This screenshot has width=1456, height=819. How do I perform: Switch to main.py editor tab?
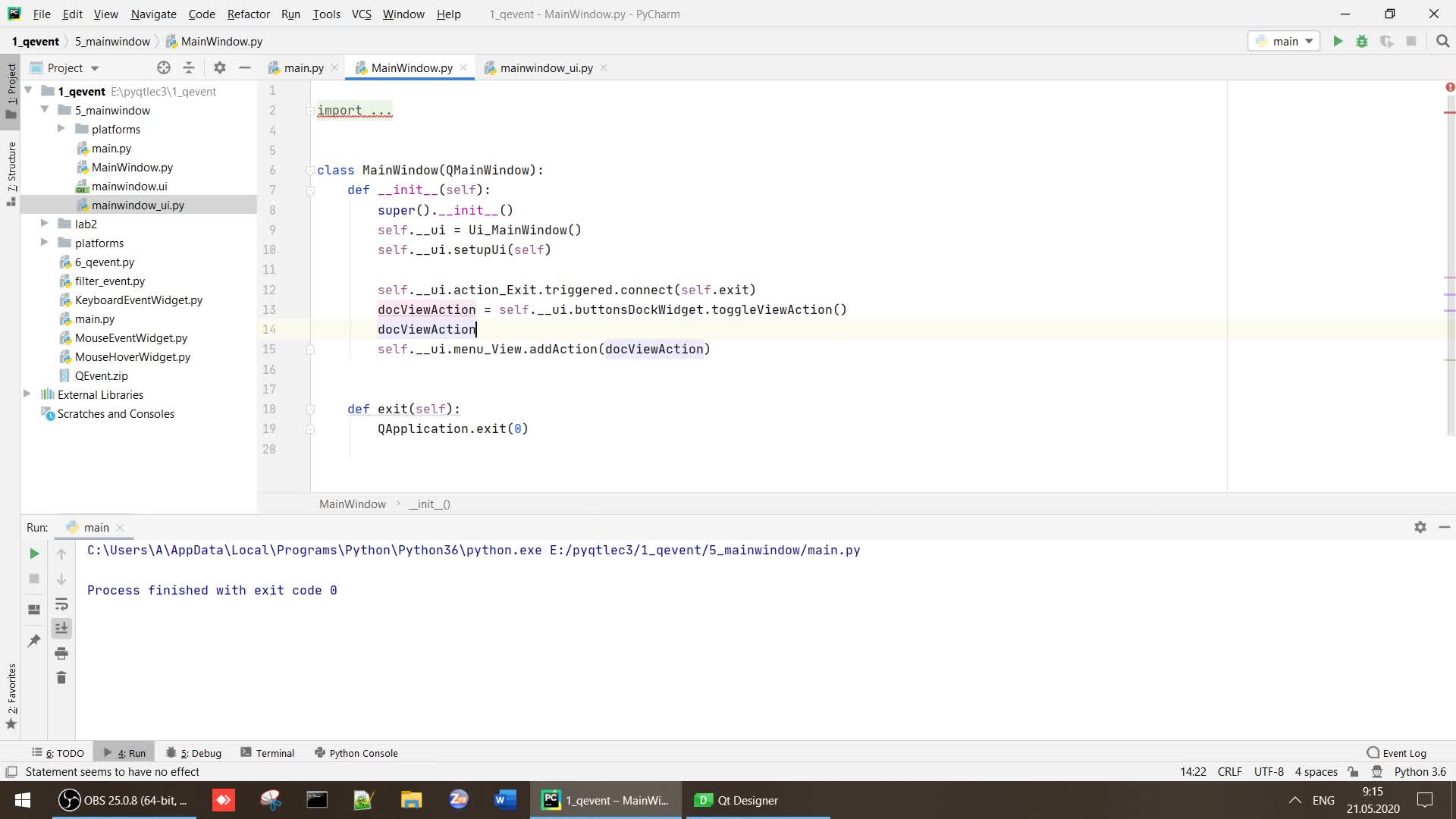click(303, 67)
